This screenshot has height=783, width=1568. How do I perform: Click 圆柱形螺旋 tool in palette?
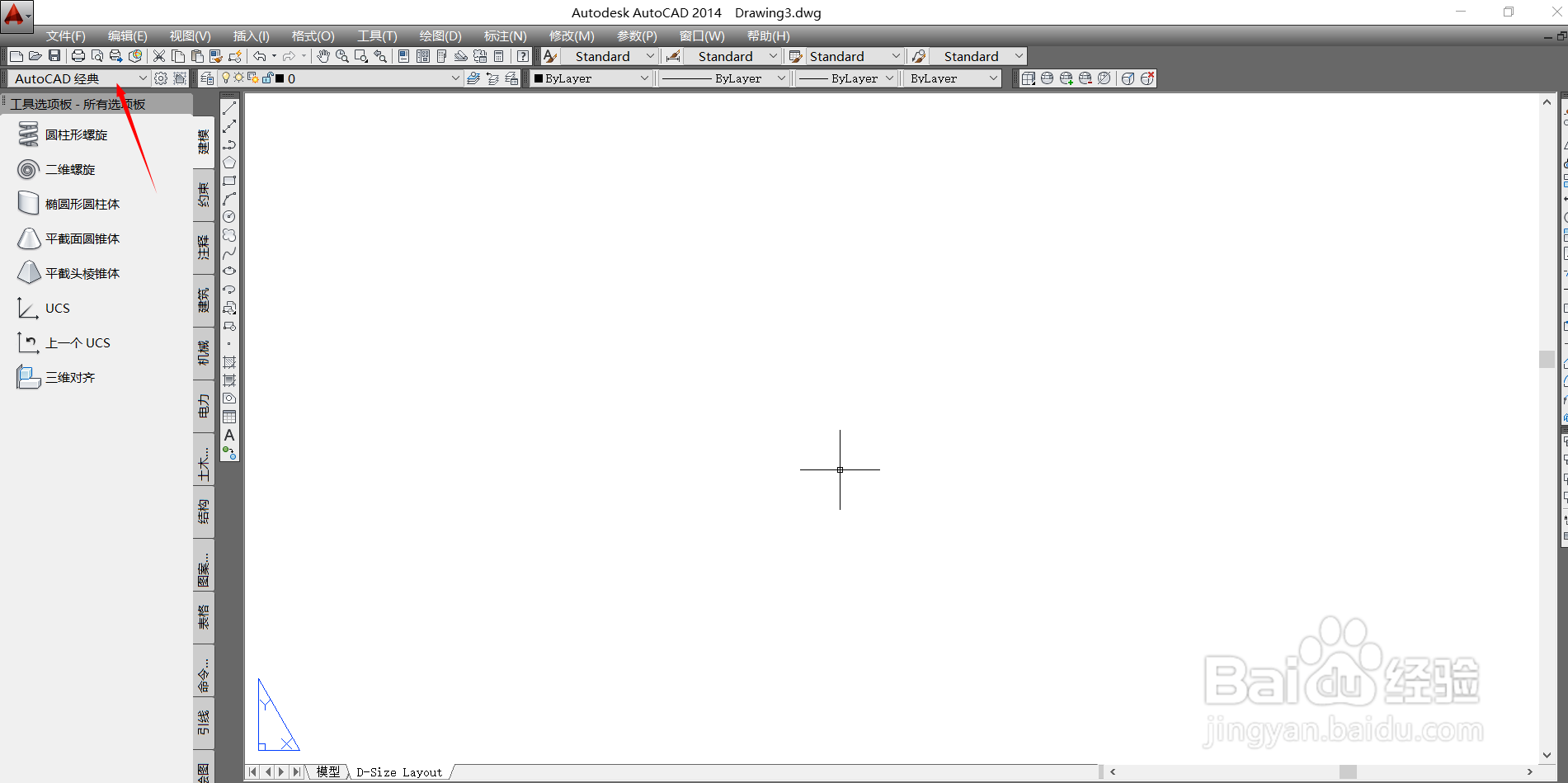tap(63, 134)
